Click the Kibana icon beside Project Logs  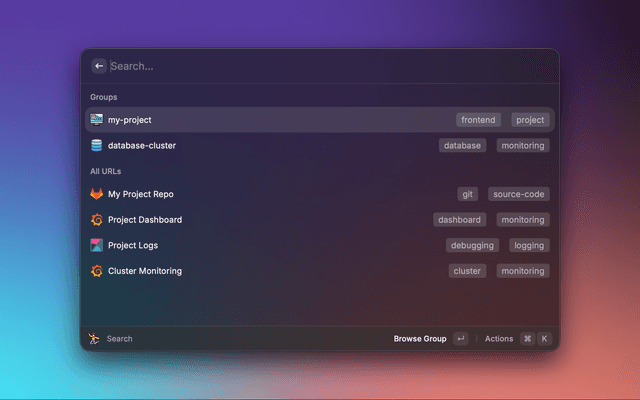coord(97,246)
